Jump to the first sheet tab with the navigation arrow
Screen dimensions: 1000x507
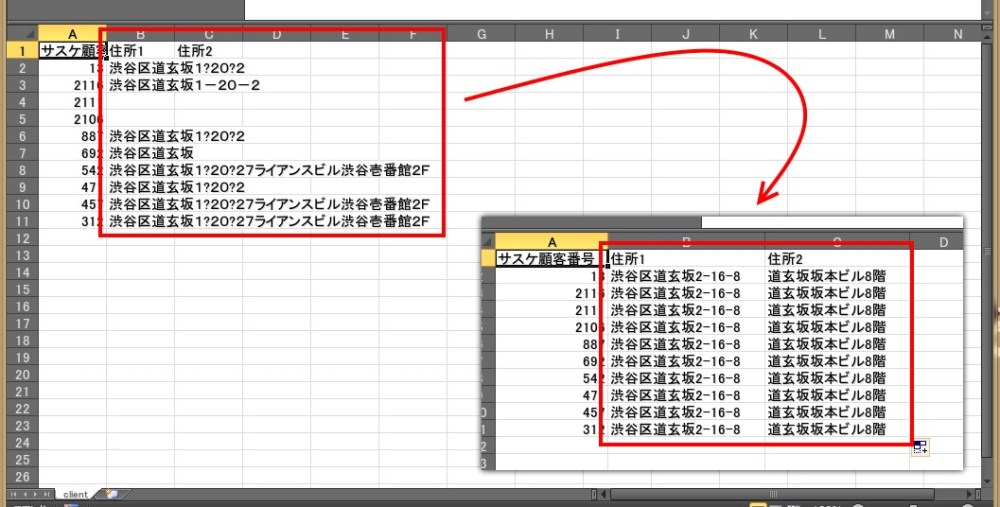click(x=15, y=494)
